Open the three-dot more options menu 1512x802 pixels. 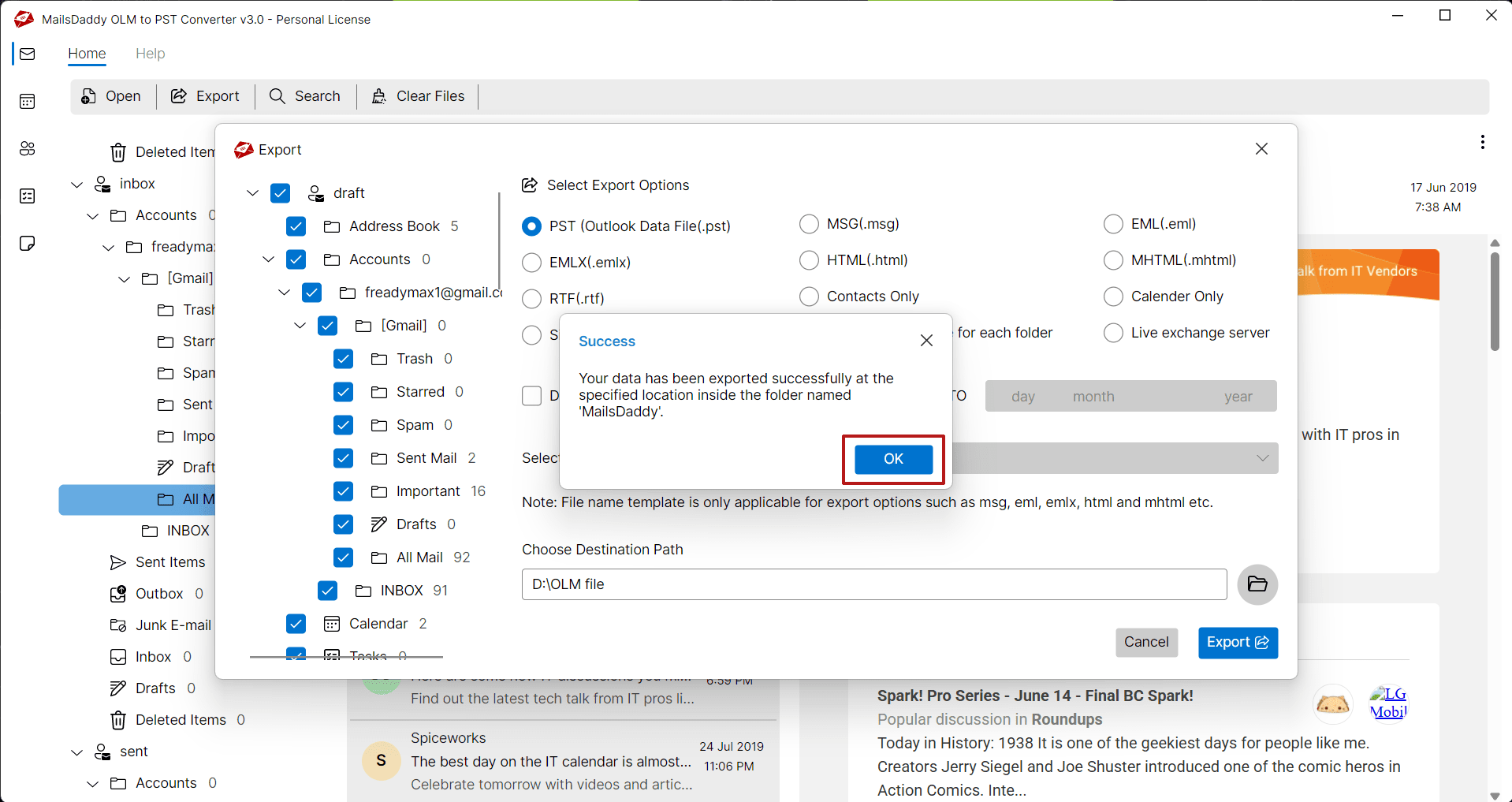coord(1483,142)
